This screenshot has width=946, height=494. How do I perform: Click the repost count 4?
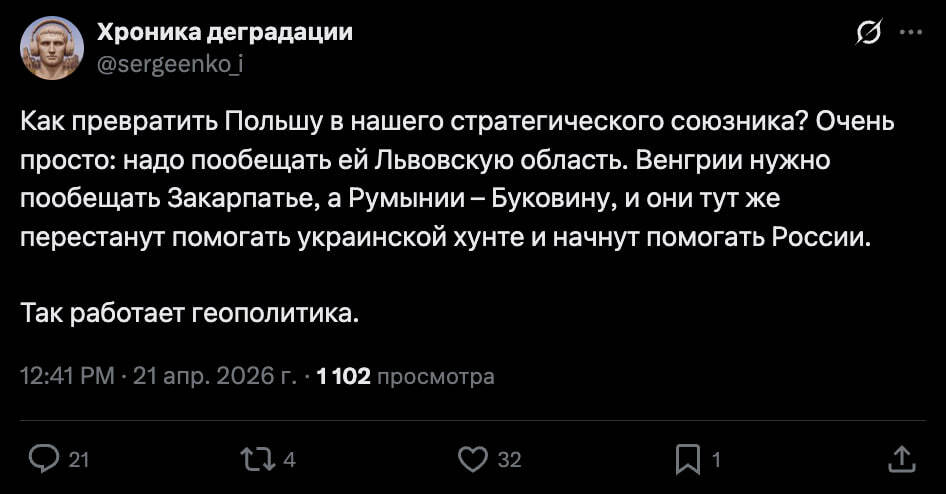click(289, 460)
